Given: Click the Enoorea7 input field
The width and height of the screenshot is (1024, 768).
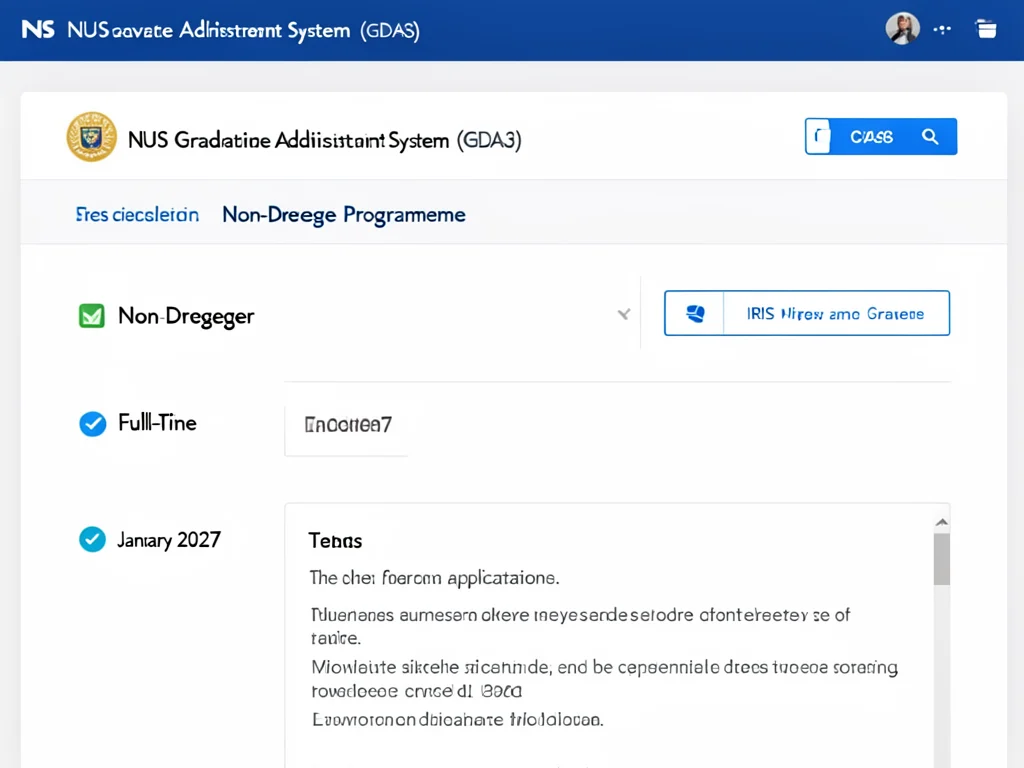Looking at the screenshot, I should coord(346,425).
